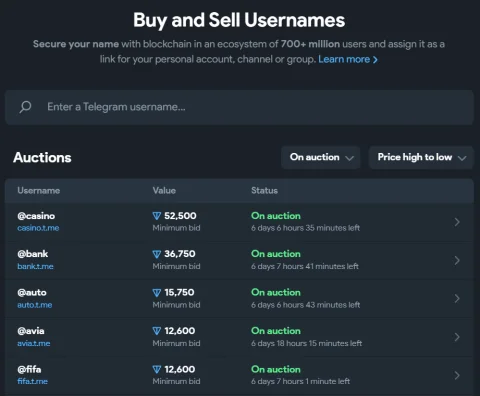Click the Username column header
Viewport: 480px width, 396px height.
(x=39, y=191)
